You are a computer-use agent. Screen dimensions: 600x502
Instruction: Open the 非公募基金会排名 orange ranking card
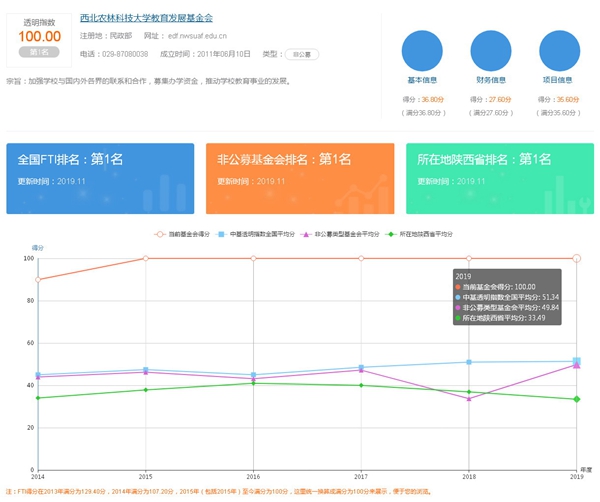tap(300, 178)
